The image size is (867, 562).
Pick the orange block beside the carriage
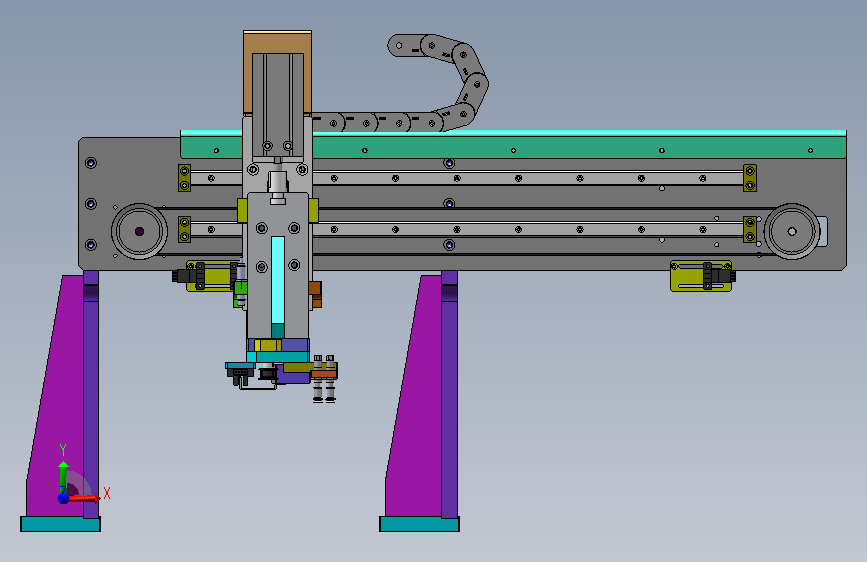[x=315, y=294]
